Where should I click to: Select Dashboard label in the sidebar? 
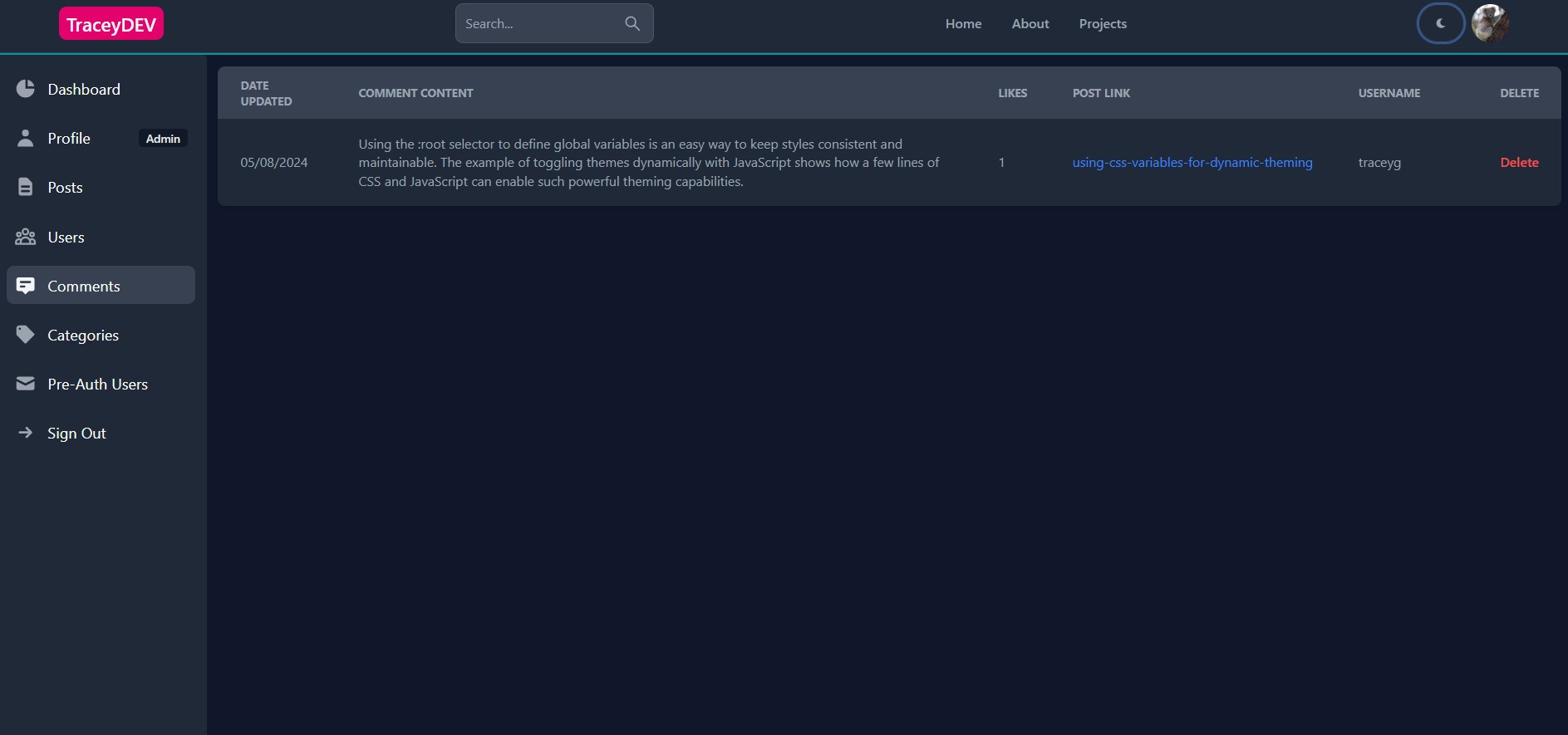pos(84,90)
